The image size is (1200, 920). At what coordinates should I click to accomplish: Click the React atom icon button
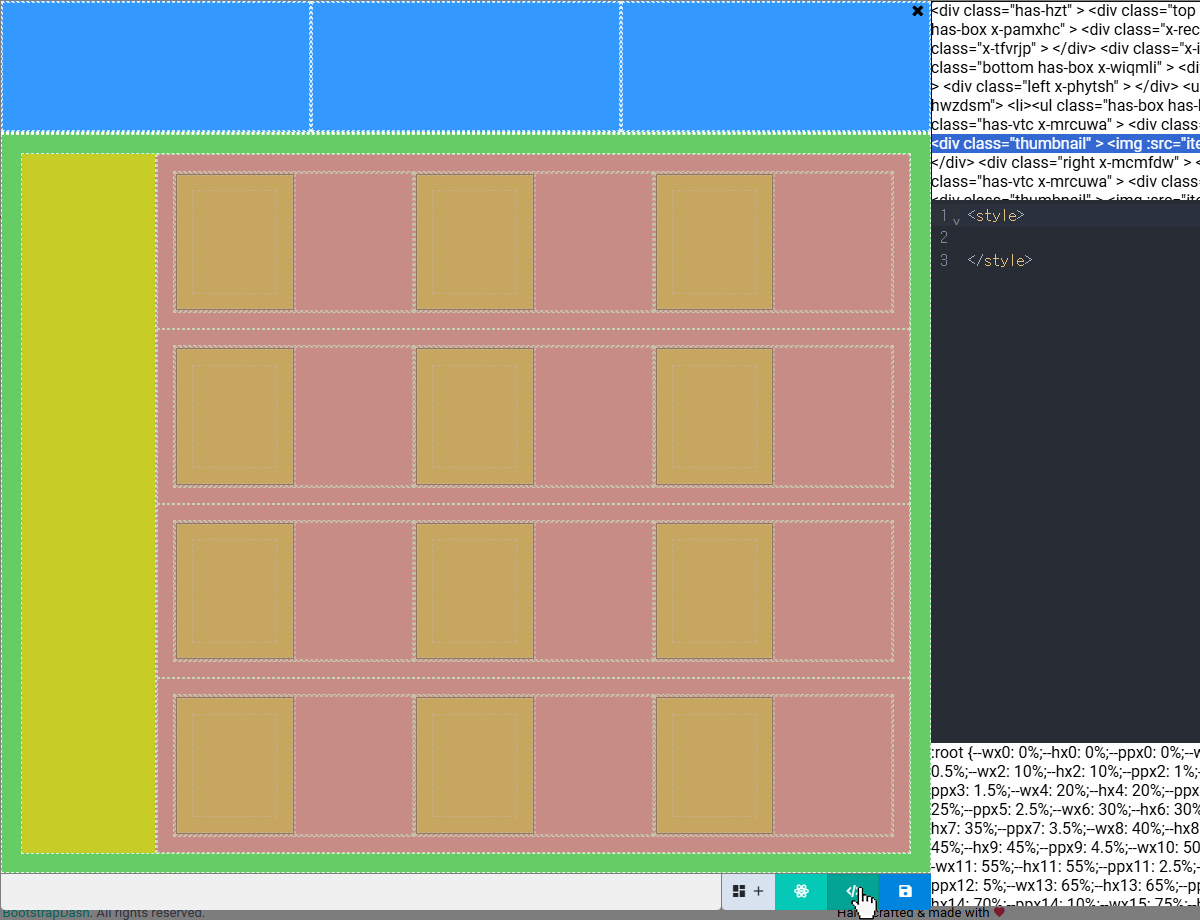pyautogui.click(x=801, y=891)
